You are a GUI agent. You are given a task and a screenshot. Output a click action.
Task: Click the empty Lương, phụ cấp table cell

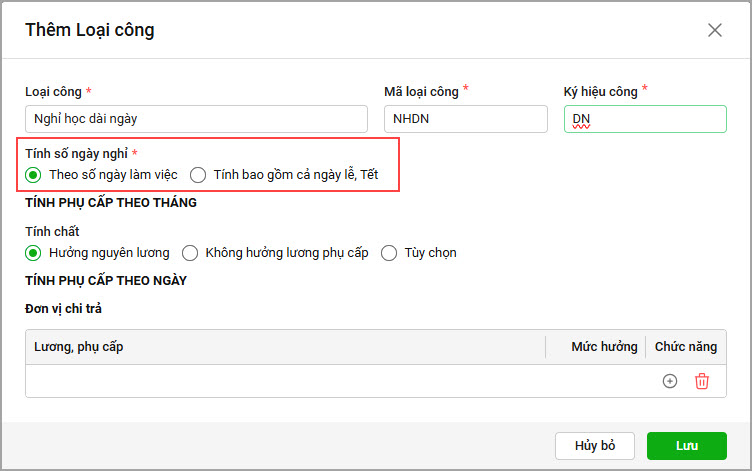(x=285, y=381)
